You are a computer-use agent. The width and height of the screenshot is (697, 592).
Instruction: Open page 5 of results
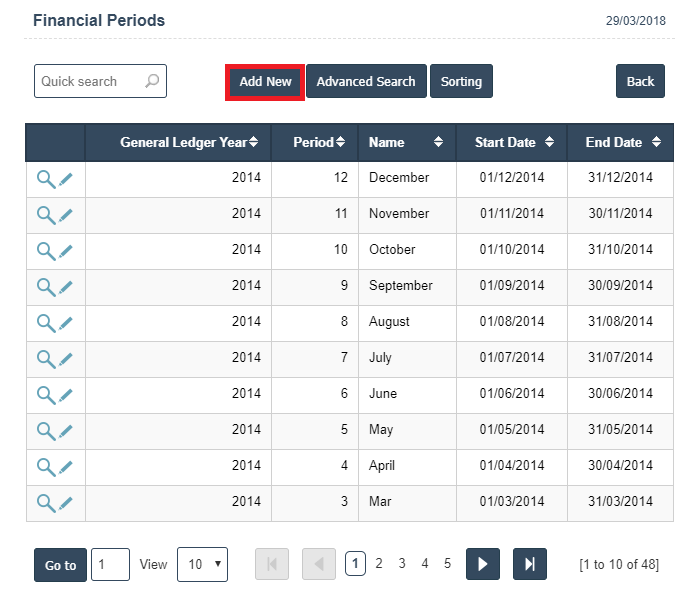point(448,564)
